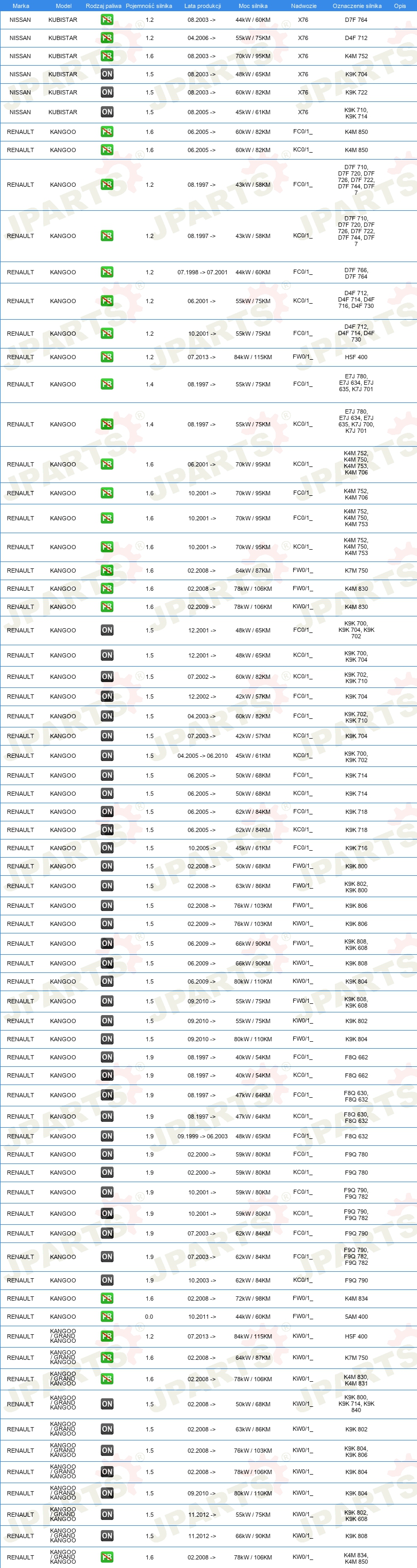Click the 48kW / 65KM cell in Kubistar row

click(x=253, y=74)
